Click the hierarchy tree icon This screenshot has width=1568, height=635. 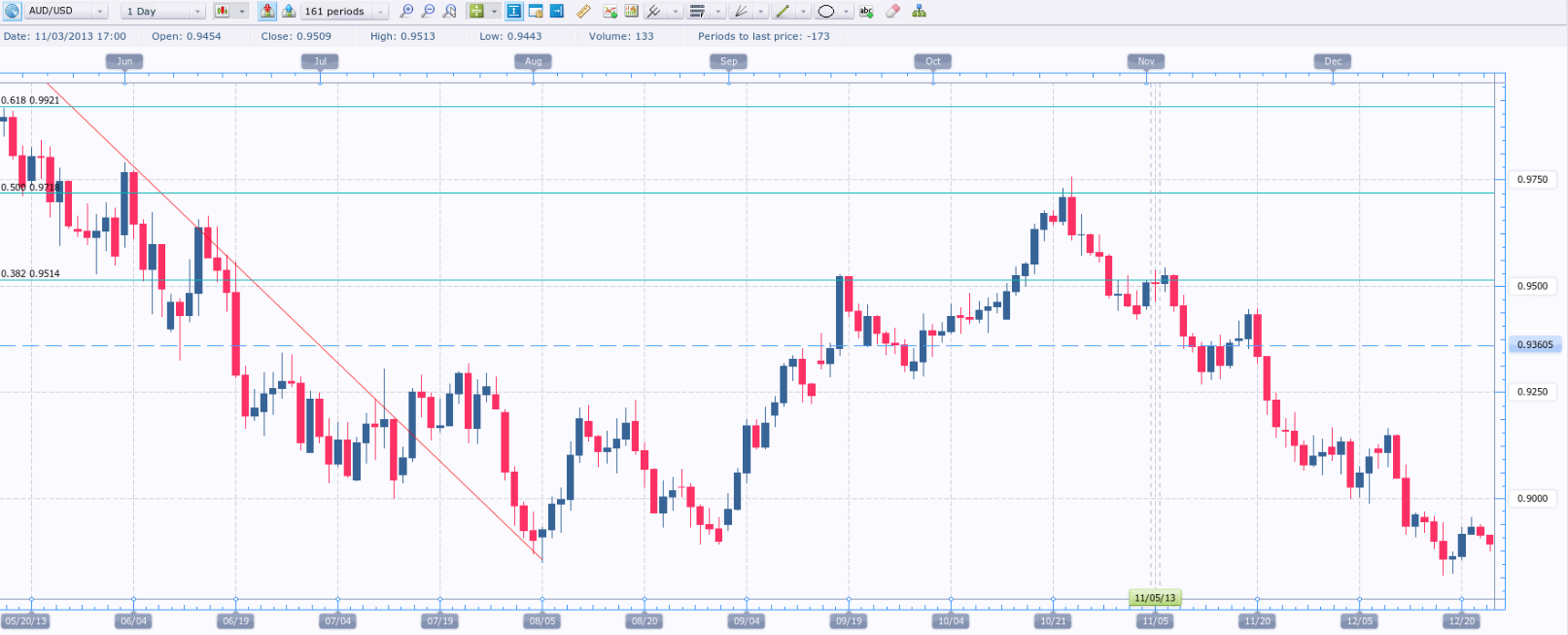click(x=919, y=11)
